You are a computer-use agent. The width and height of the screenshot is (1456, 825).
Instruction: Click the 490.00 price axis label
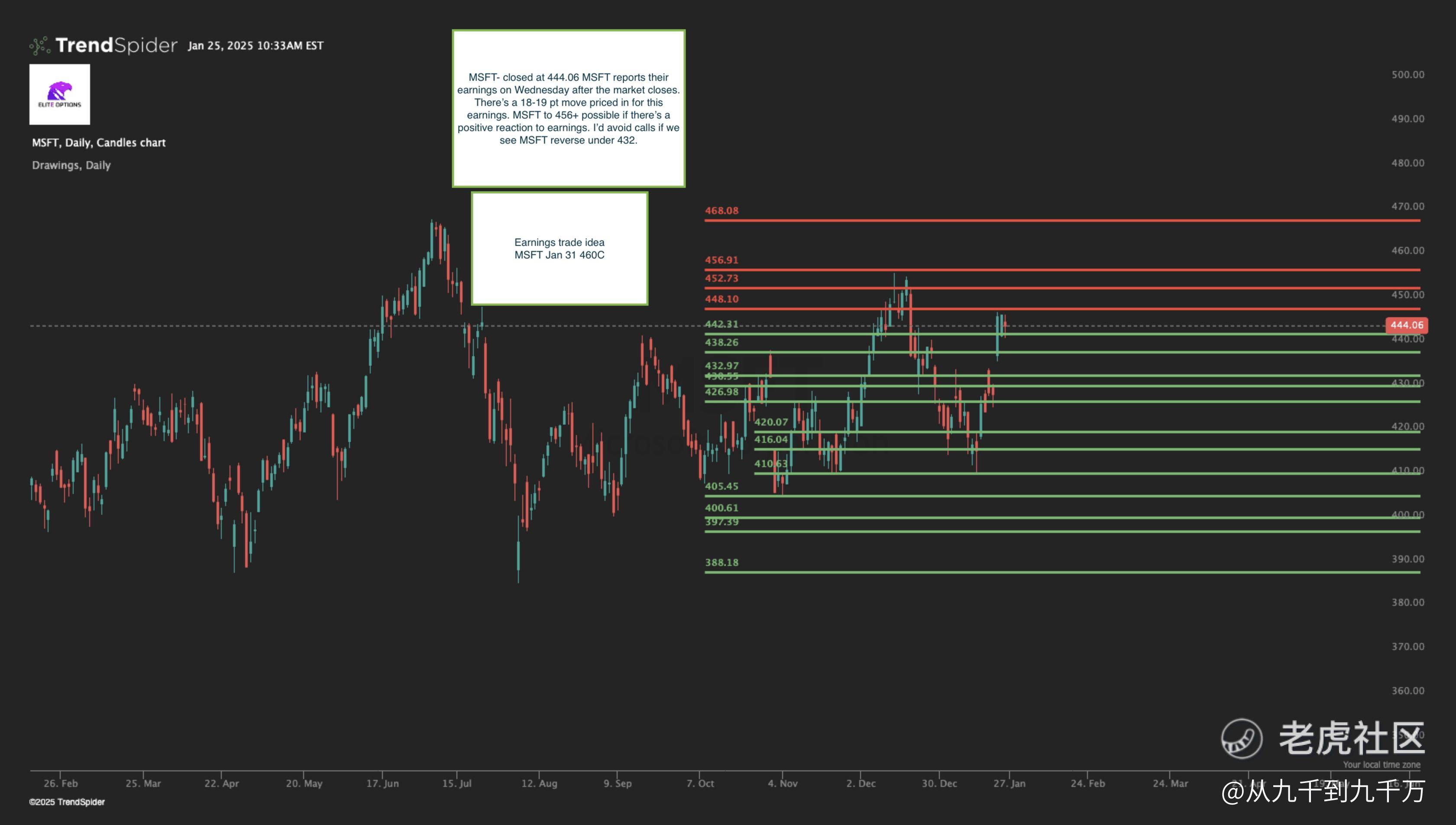click(1408, 119)
